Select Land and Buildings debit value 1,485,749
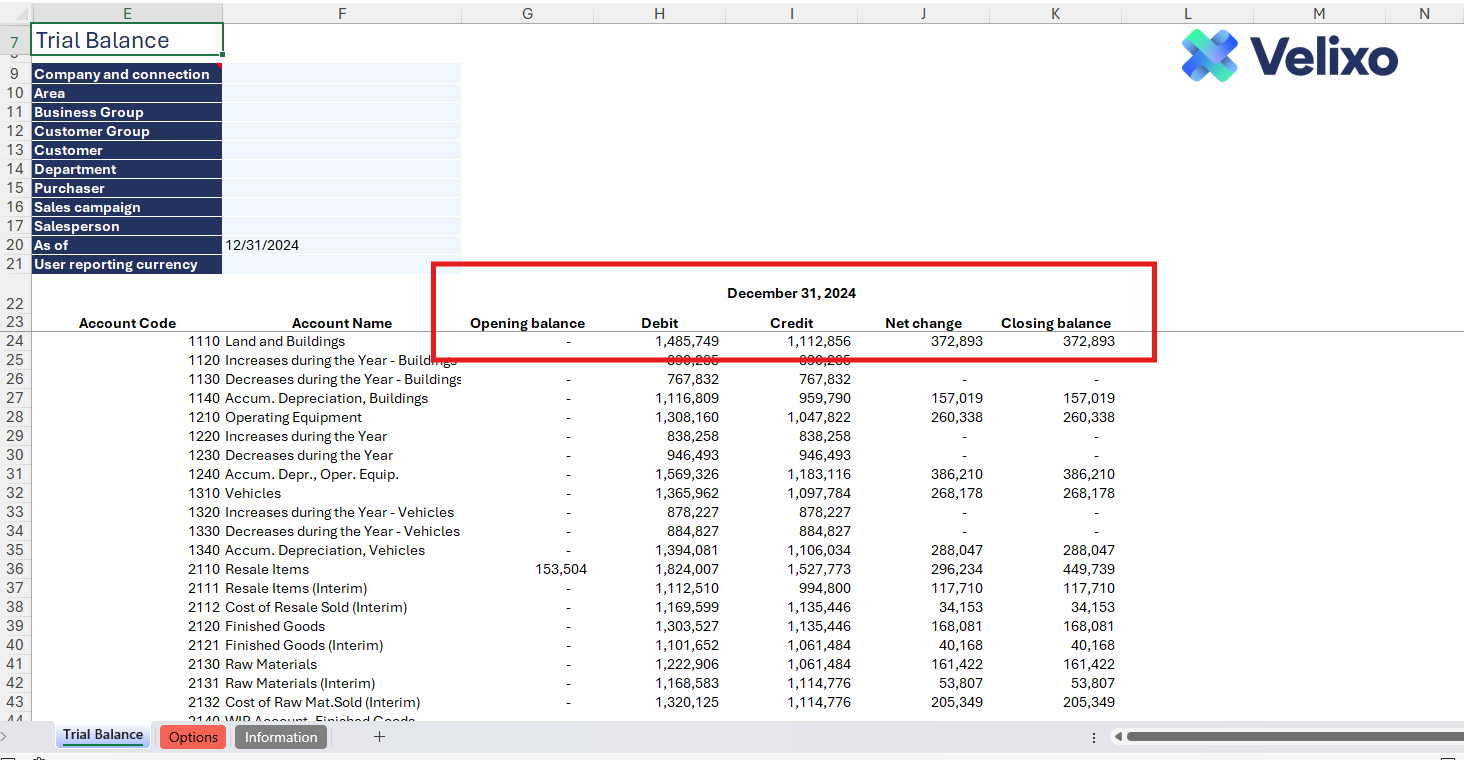Screen dimensions: 1464x760 pyautogui.click(x=687, y=341)
